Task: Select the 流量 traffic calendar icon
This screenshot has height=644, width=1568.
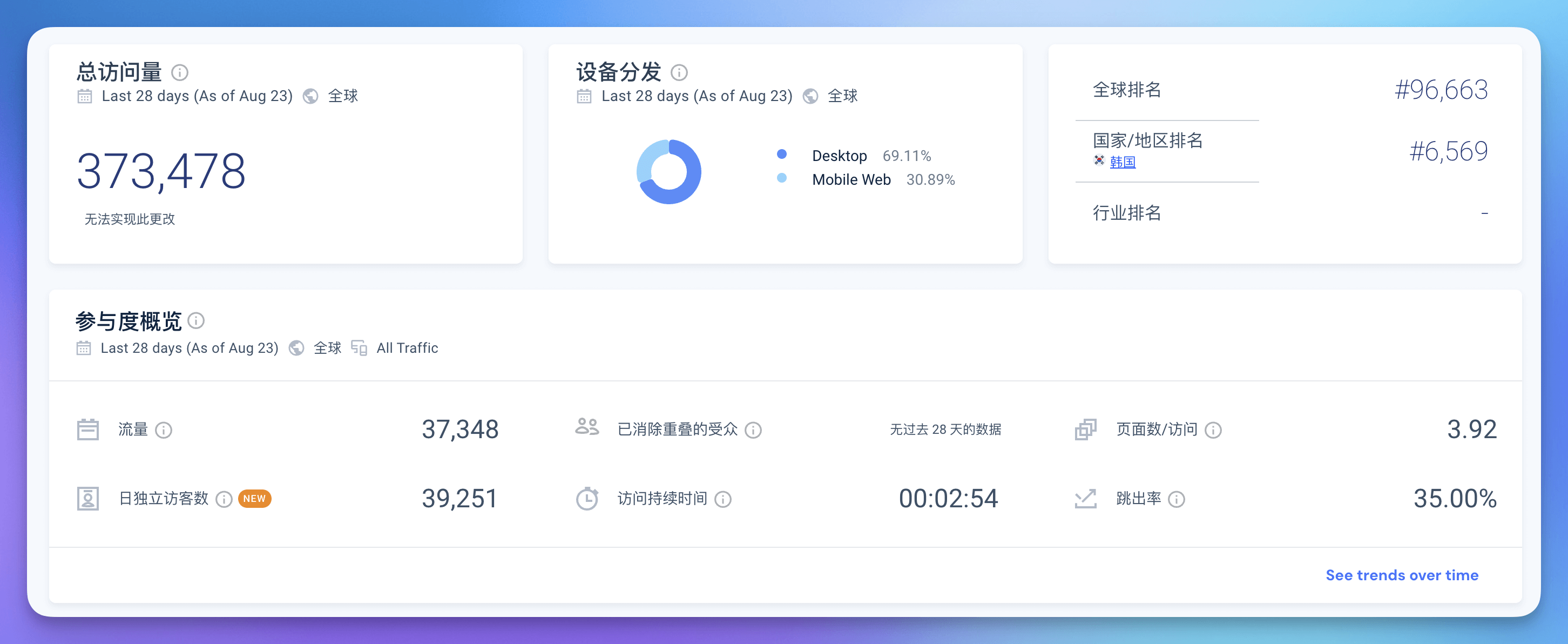Action: [x=87, y=429]
